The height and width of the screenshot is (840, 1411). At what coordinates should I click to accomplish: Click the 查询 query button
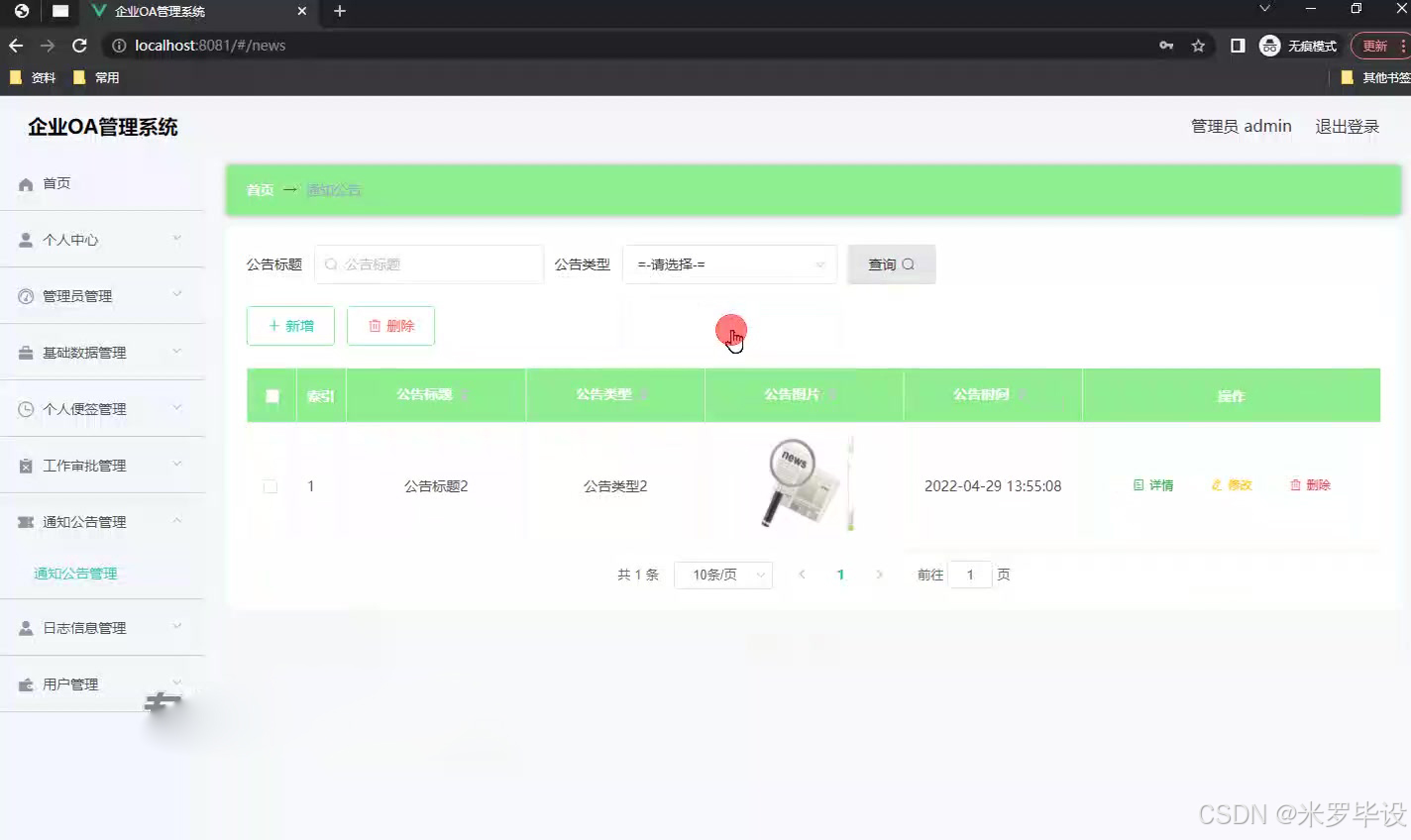[891, 264]
